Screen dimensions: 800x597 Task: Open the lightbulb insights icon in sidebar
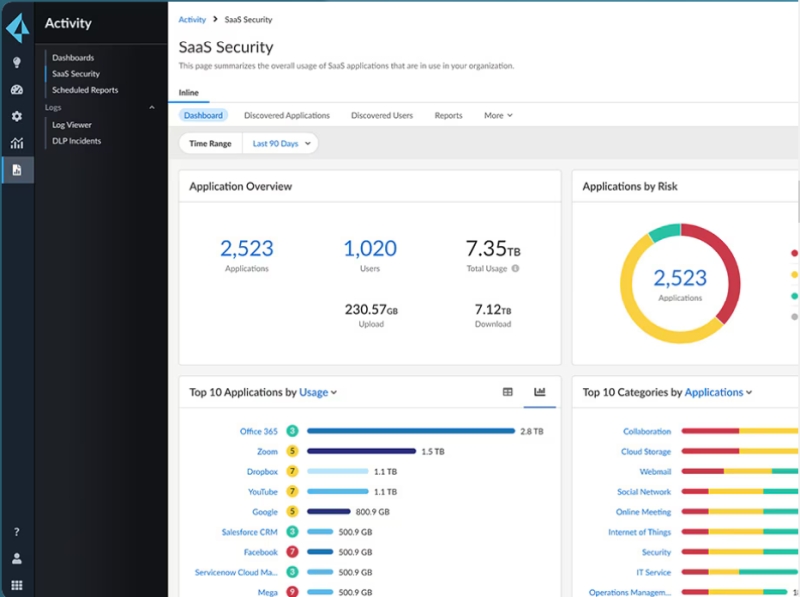(x=17, y=62)
